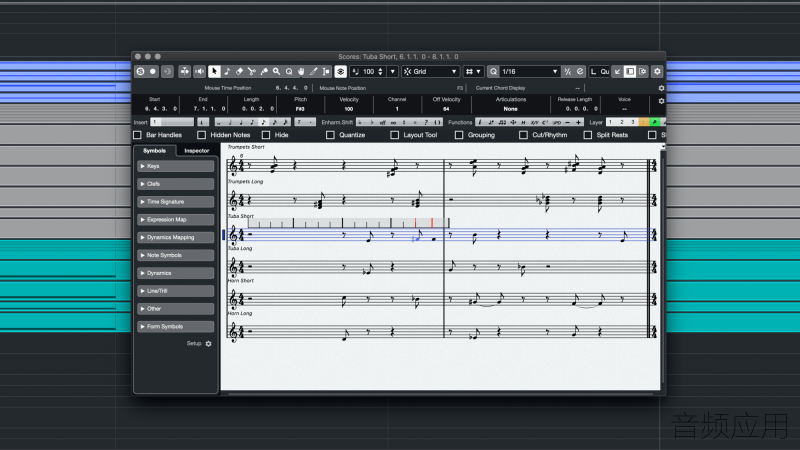Toggle the highlighted layers icon in toolbar
The image size is (800, 450).
341,72
